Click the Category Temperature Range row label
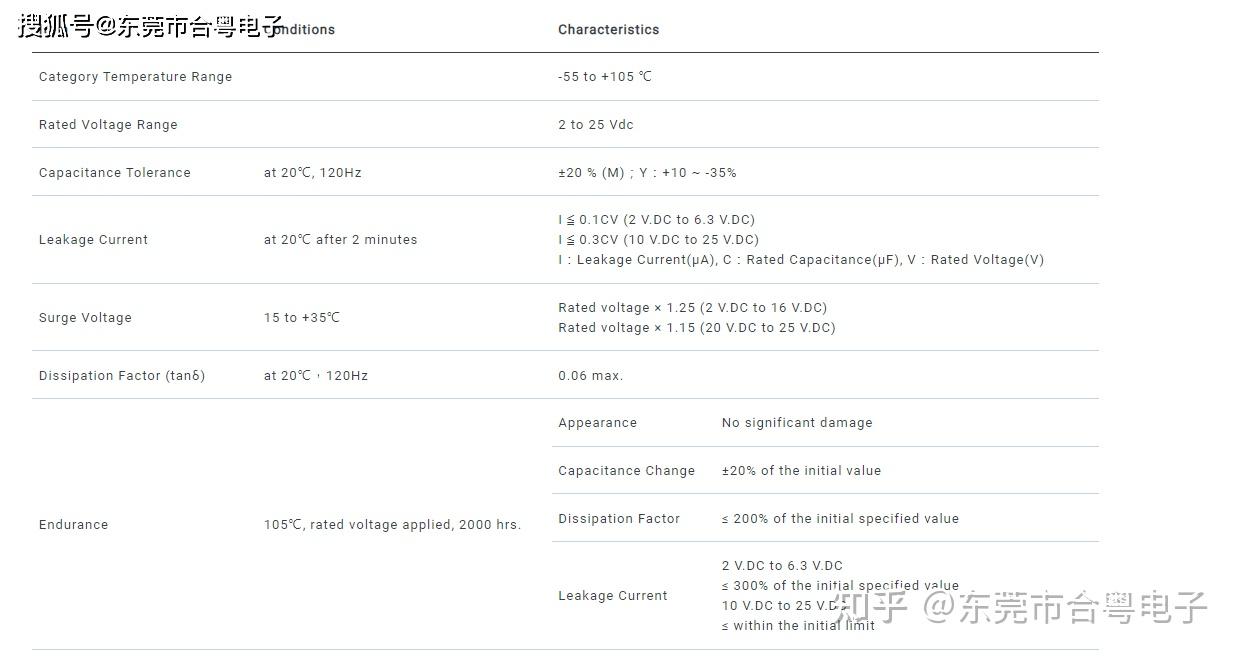The image size is (1239, 657). (135, 77)
